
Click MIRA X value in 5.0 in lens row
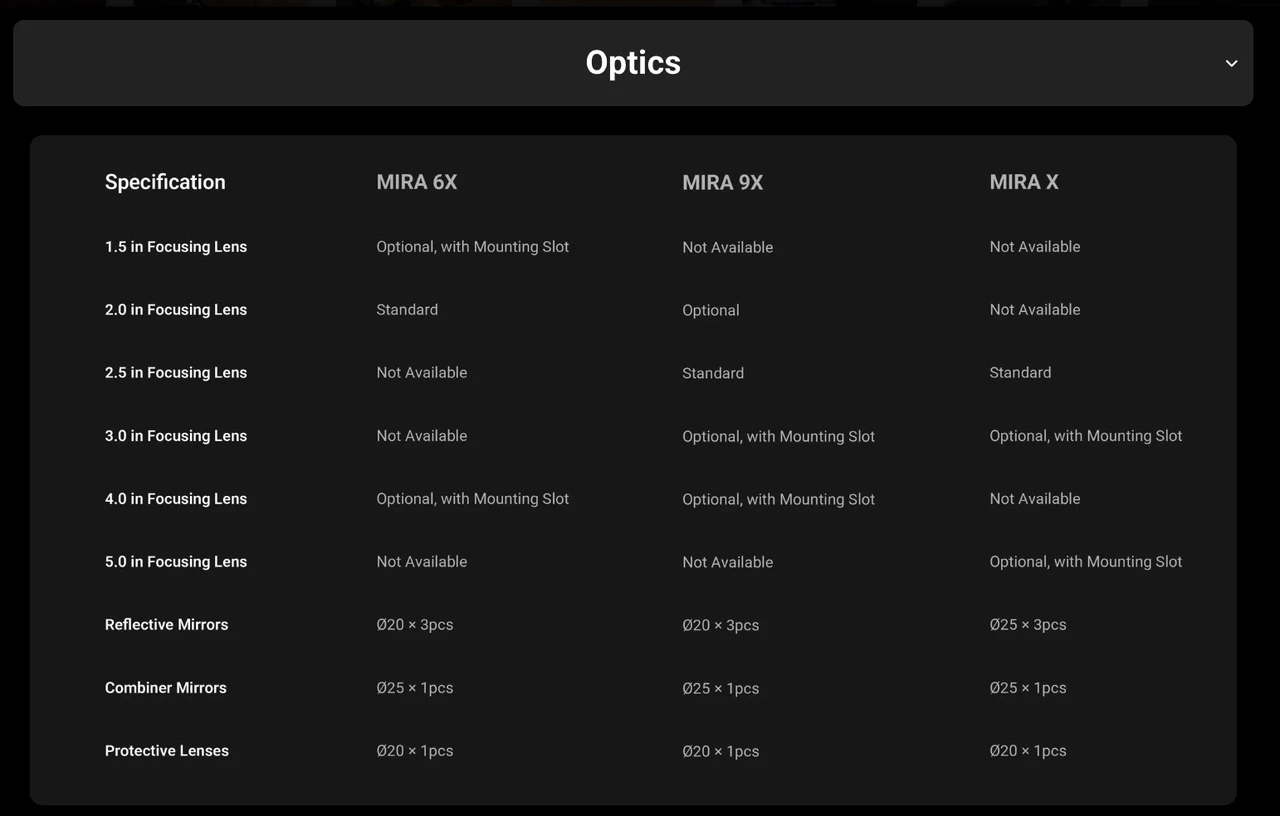pos(1086,562)
